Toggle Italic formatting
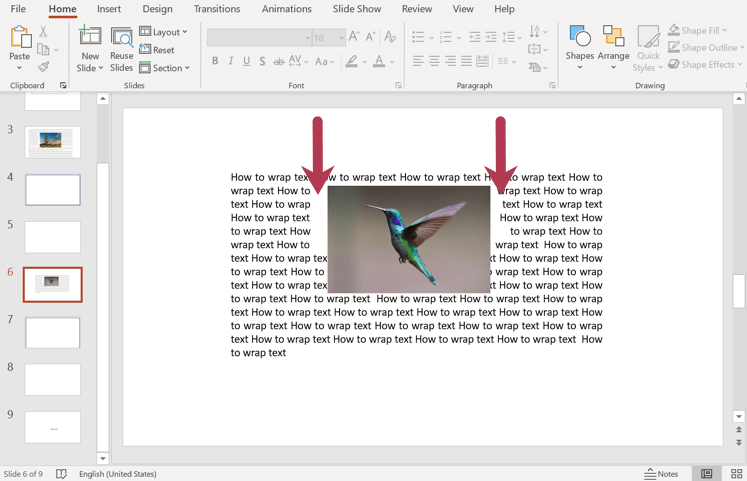Screen dimensions: 747x481 [x=231, y=61]
